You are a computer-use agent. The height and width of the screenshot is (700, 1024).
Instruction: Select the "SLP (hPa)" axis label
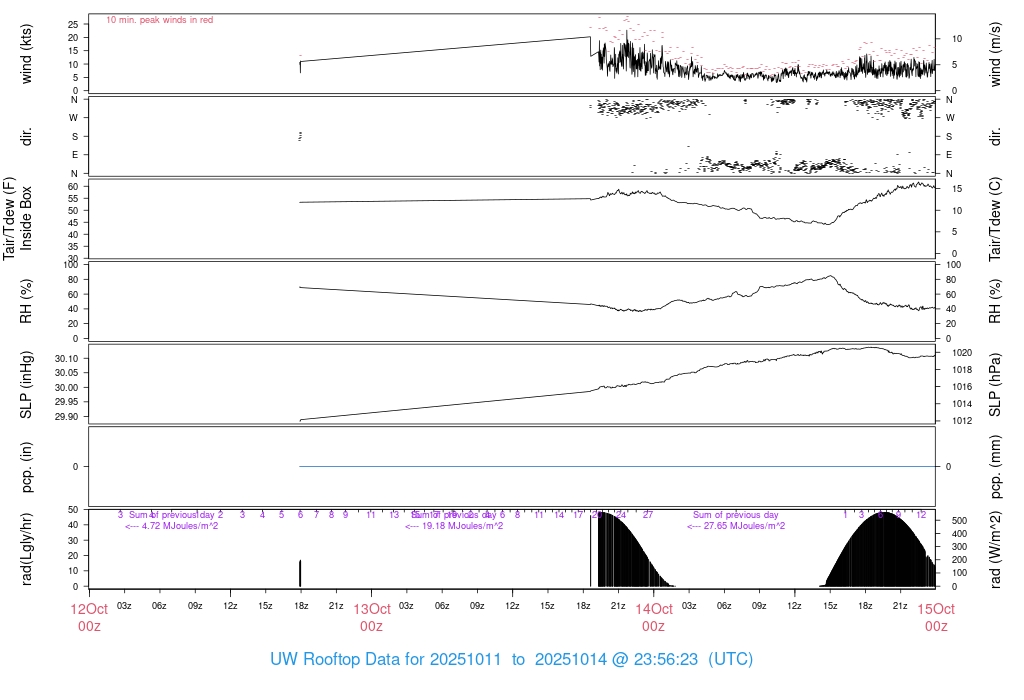click(x=995, y=385)
